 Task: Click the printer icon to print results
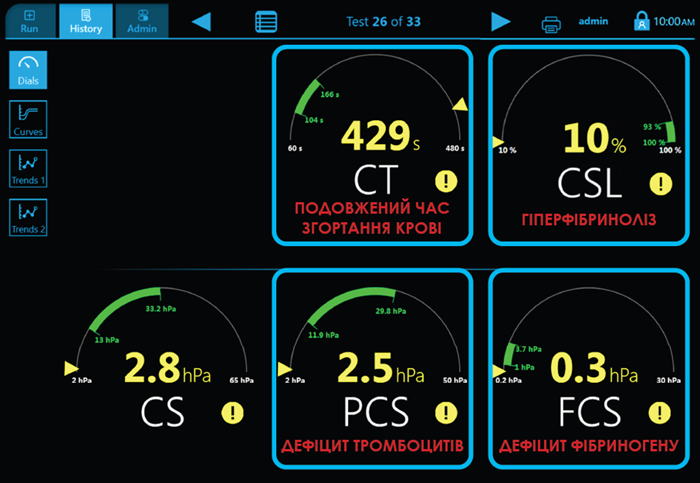click(551, 22)
